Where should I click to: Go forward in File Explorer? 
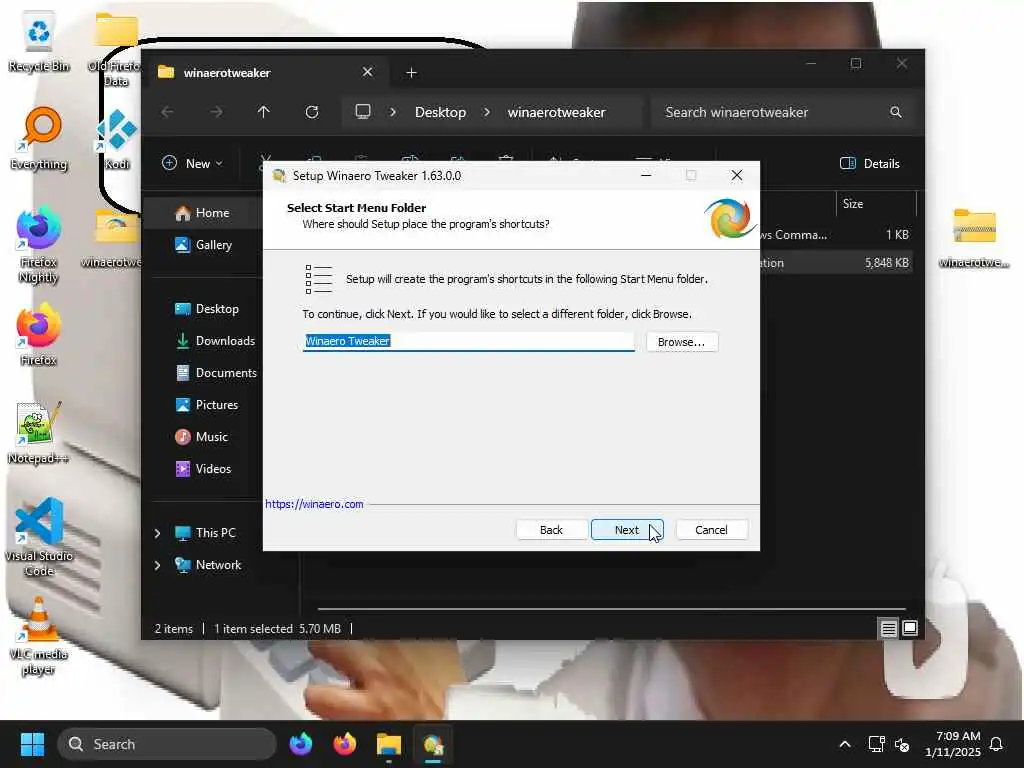[x=216, y=112]
